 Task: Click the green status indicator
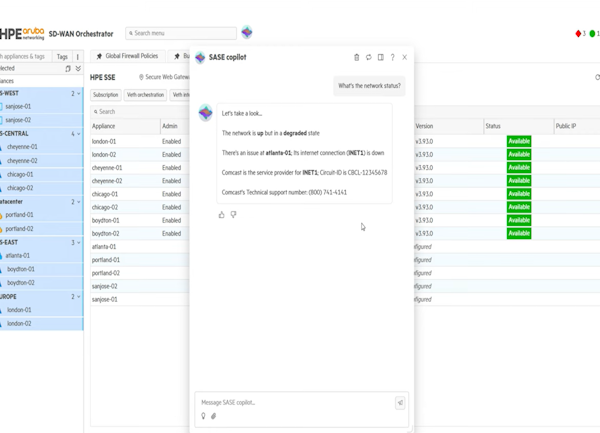pos(594,34)
